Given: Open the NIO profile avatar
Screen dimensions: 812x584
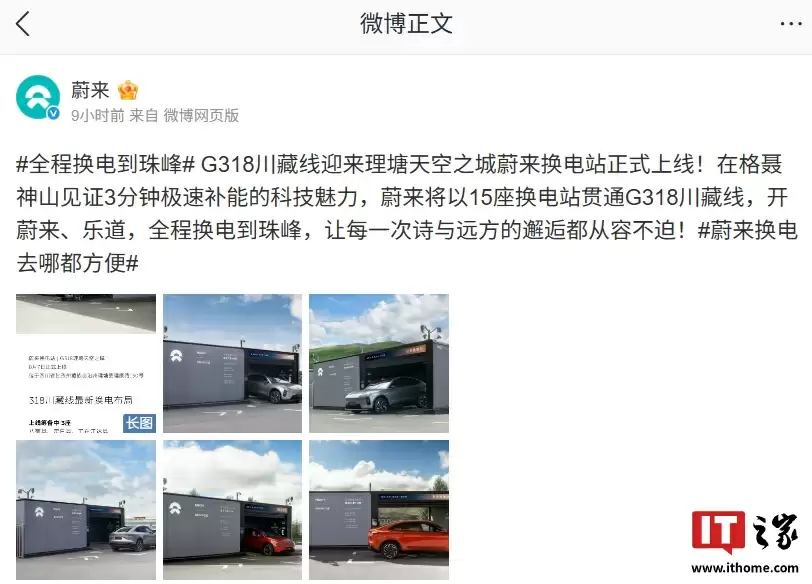Looking at the screenshot, I should [38, 97].
